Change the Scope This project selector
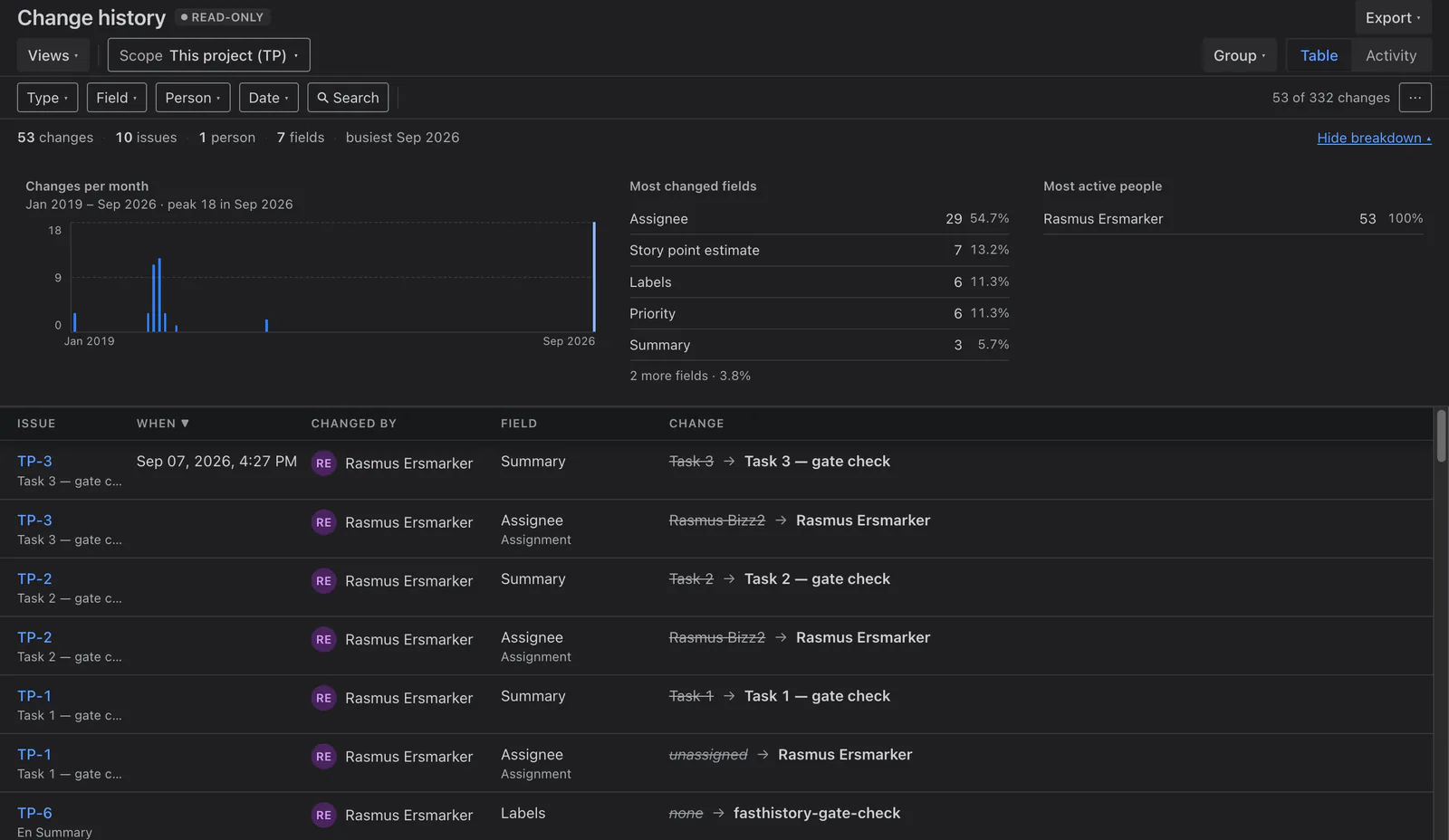The width and height of the screenshot is (1449, 840). point(208,55)
